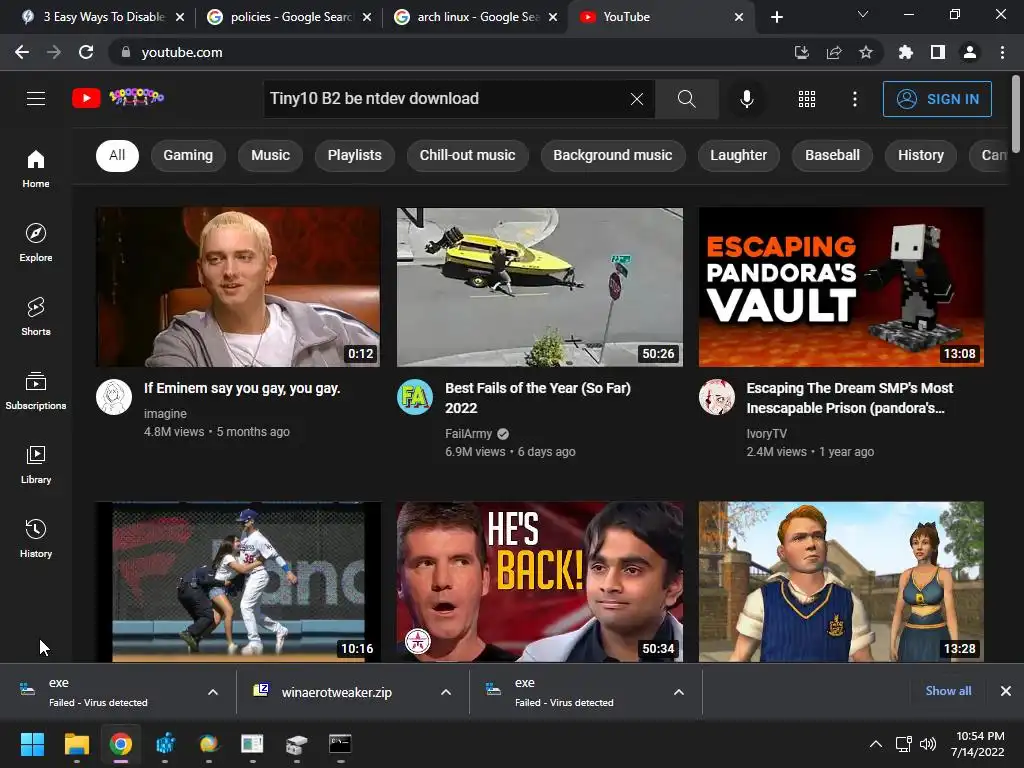1024x768 pixels.
Task: Click the imagine channel avatar
Action: pyautogui.click(x=114, y=397)
